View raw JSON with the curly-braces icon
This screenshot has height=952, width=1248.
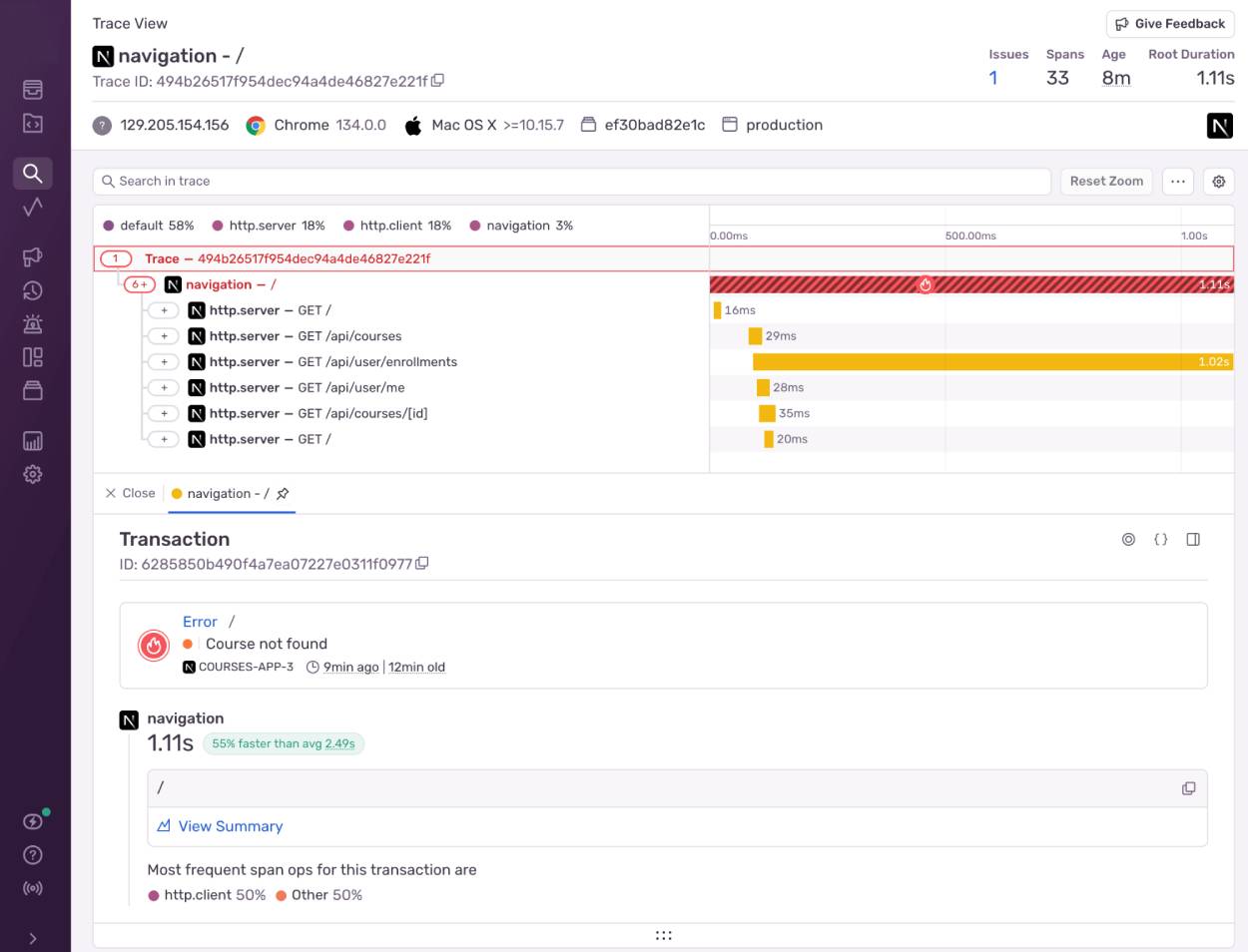1160,539
